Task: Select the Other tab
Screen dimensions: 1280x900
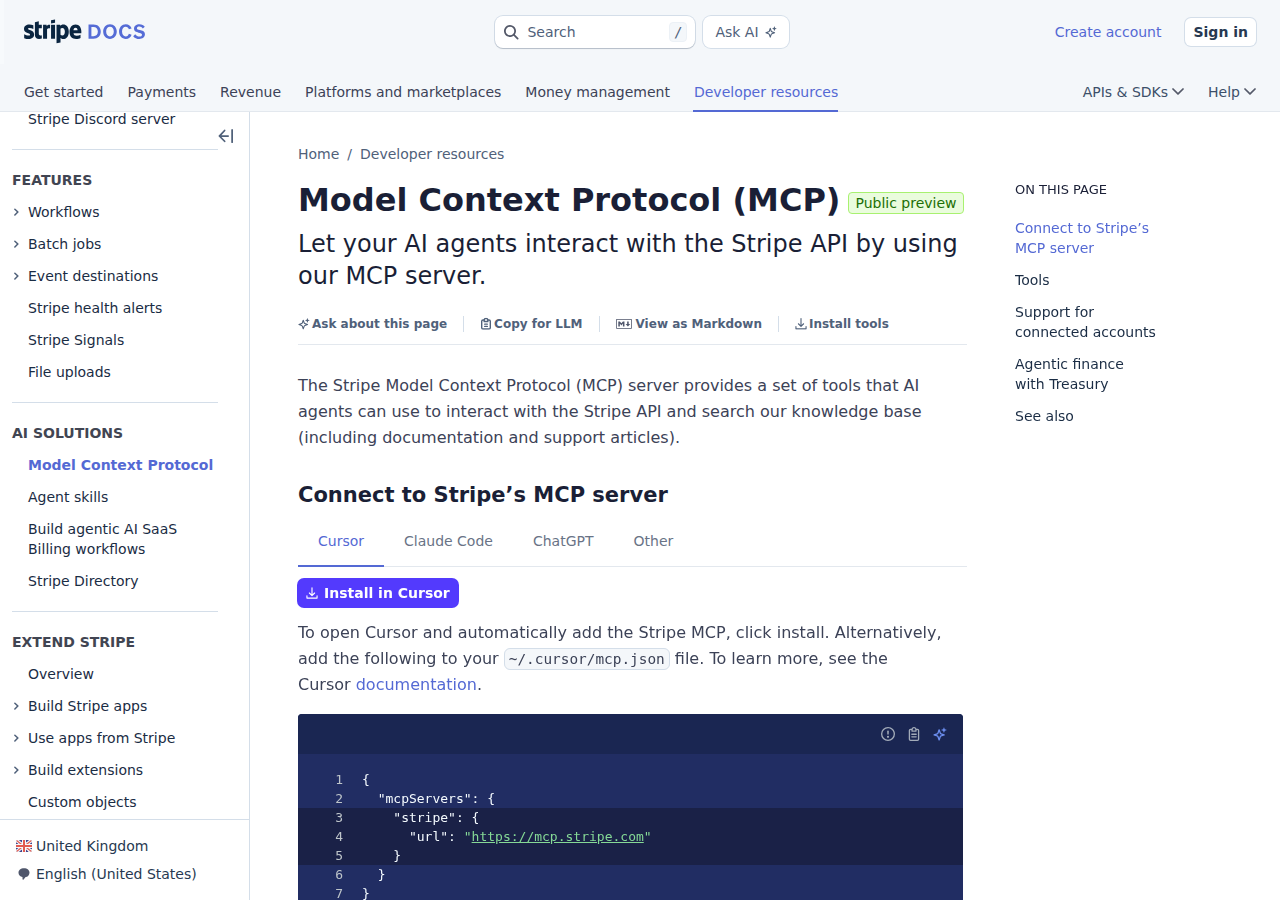Action: [x=653, y=541]
